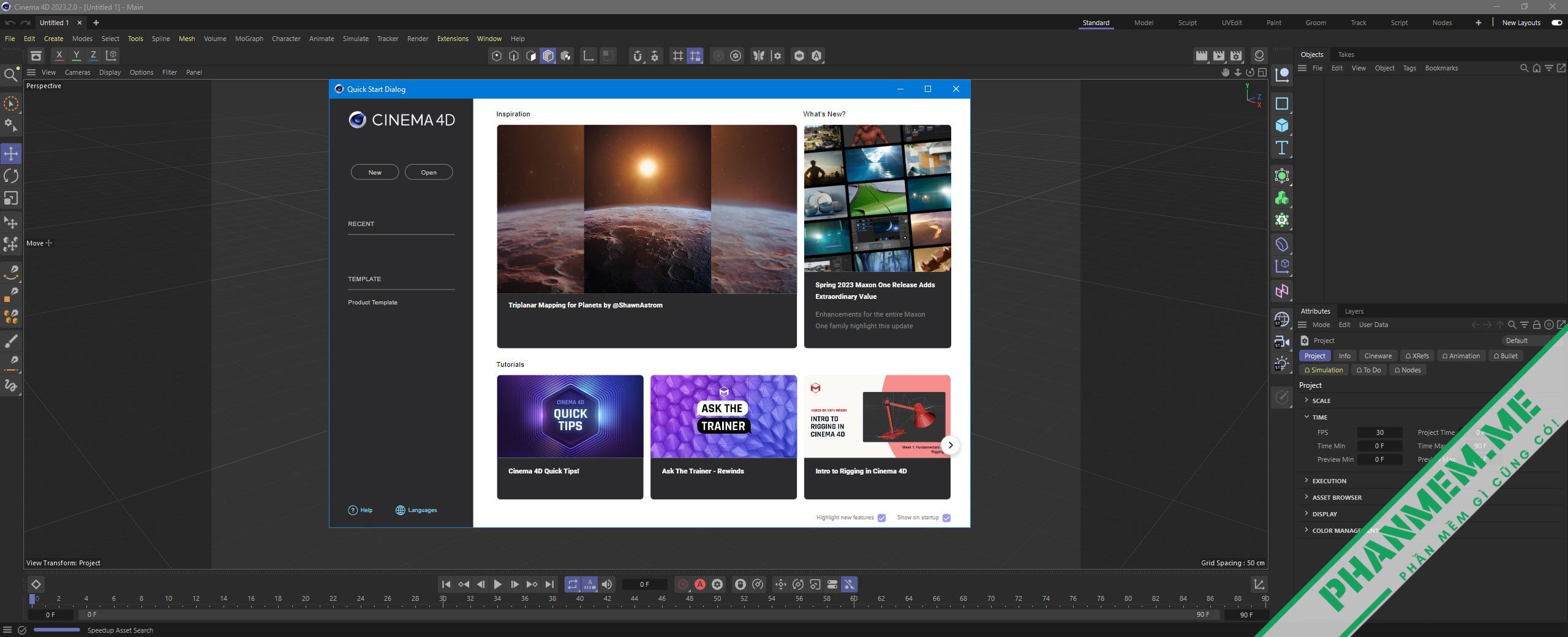Open Cinema 4D Quick Tips thumbnail

(570, 417)
